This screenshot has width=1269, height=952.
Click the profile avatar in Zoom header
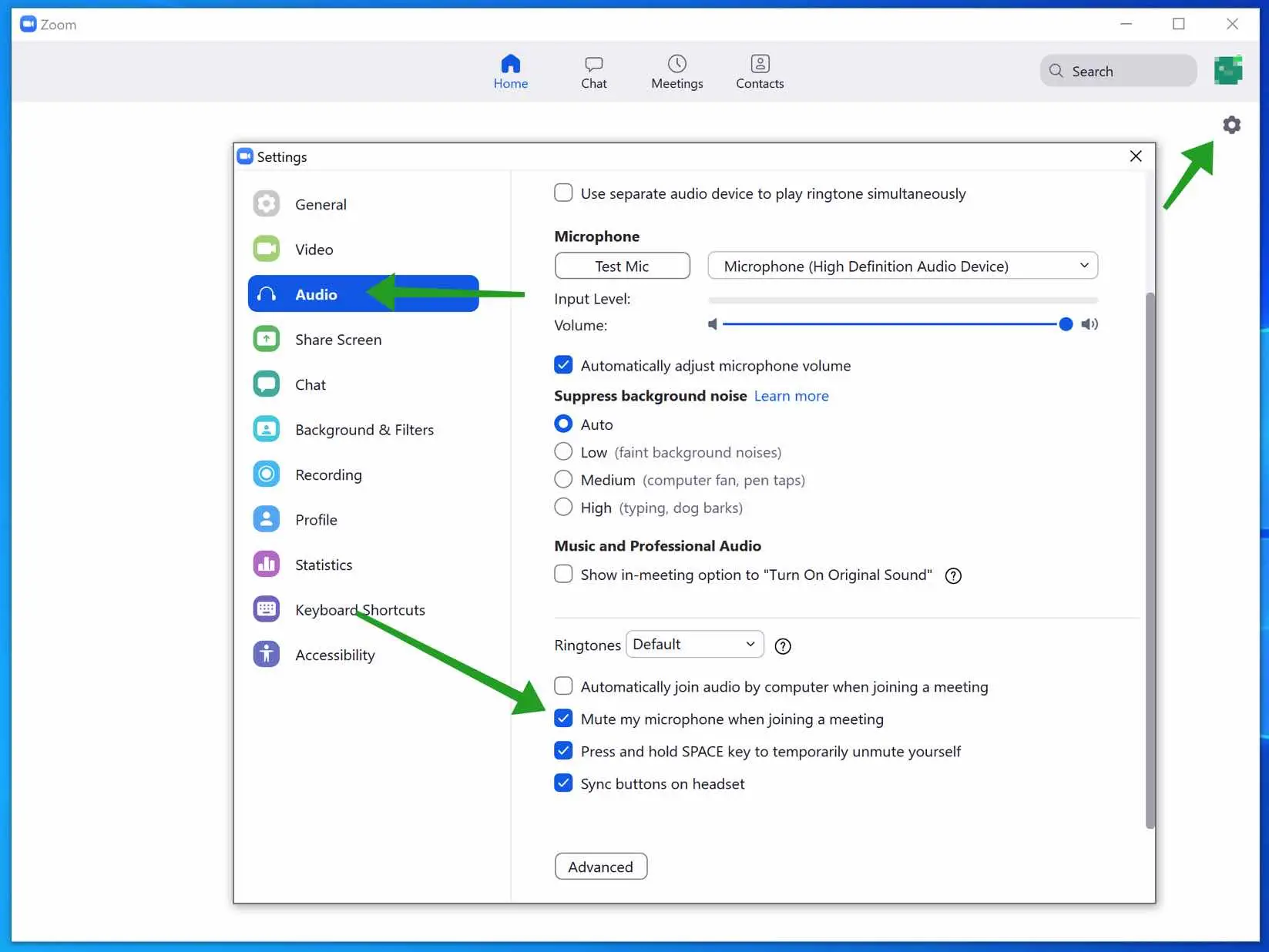(1228, 70)
